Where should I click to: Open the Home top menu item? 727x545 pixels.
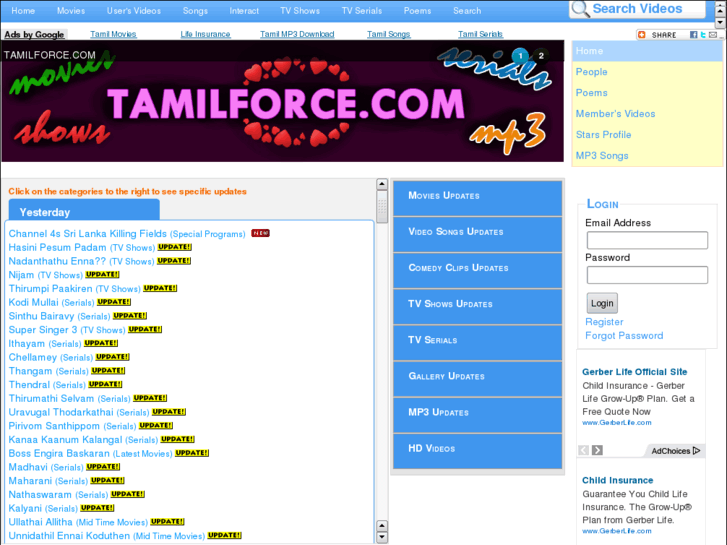23,11
